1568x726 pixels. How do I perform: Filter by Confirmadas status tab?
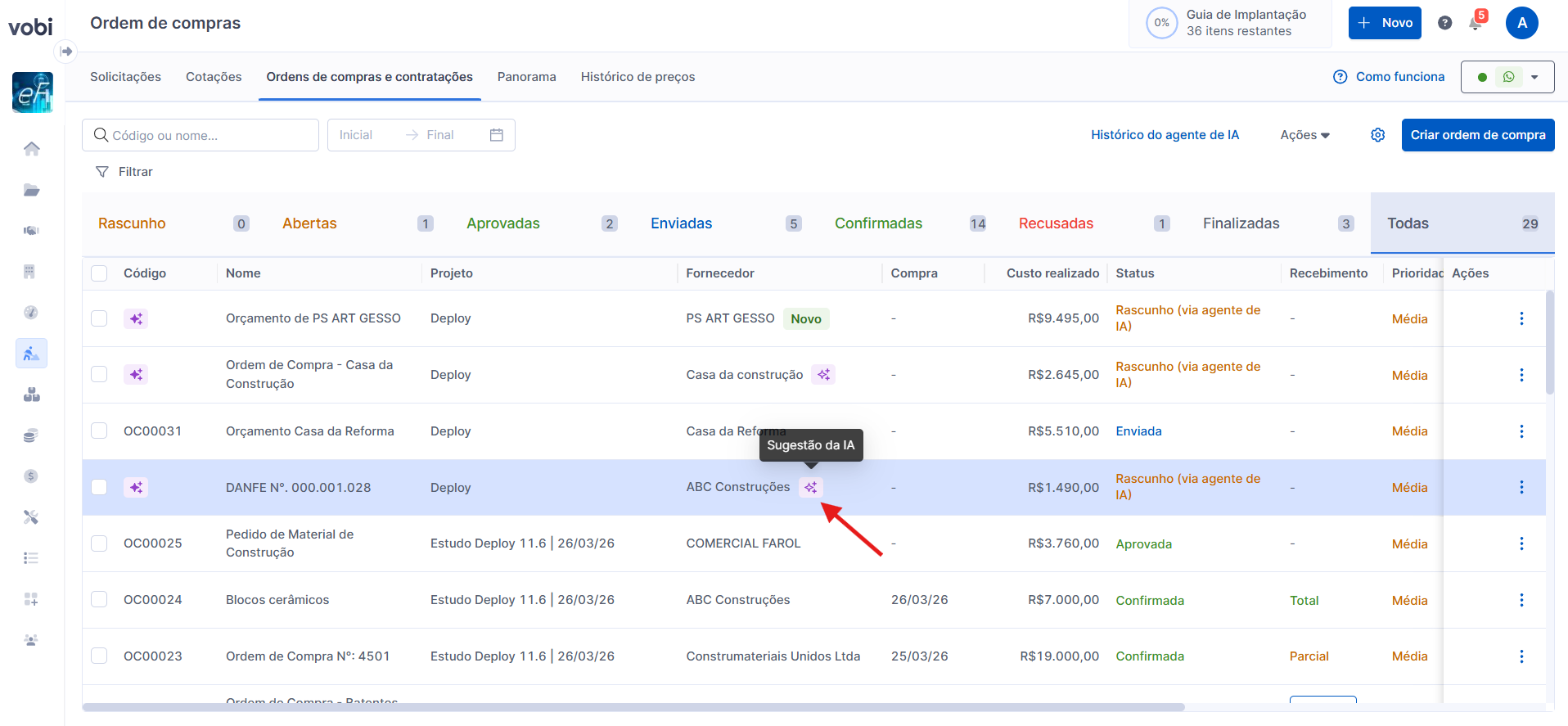point(878,223)
